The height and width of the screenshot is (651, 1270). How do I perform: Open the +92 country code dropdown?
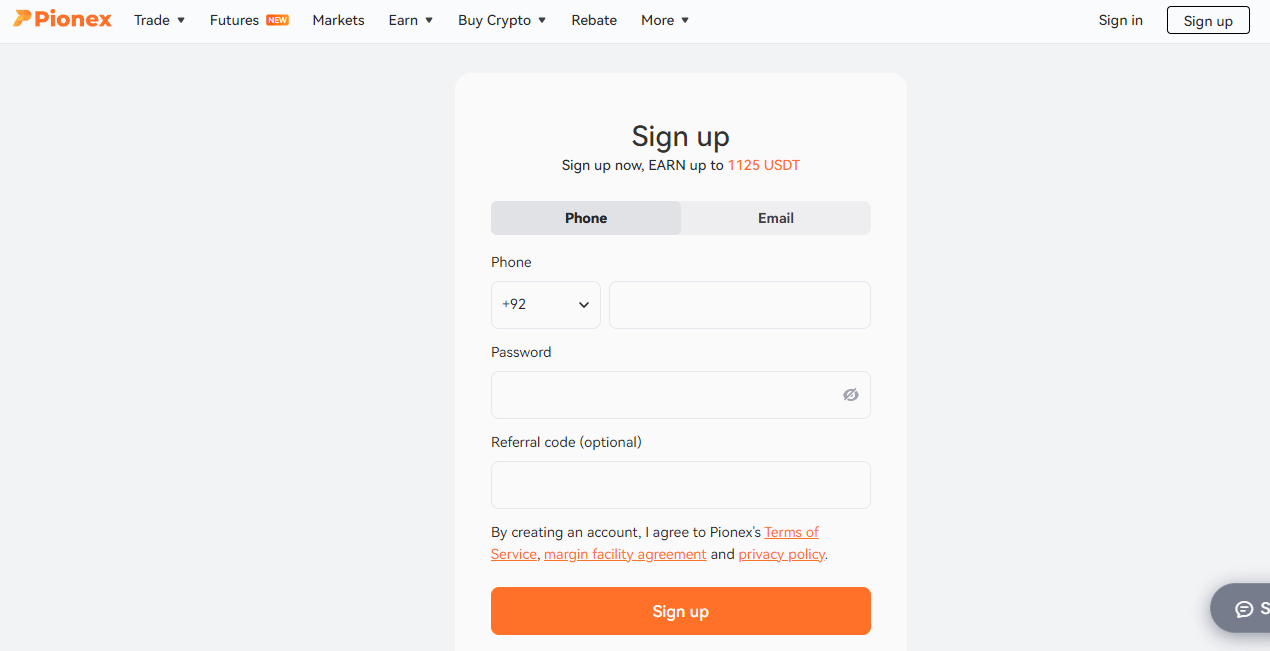point(545,305)
